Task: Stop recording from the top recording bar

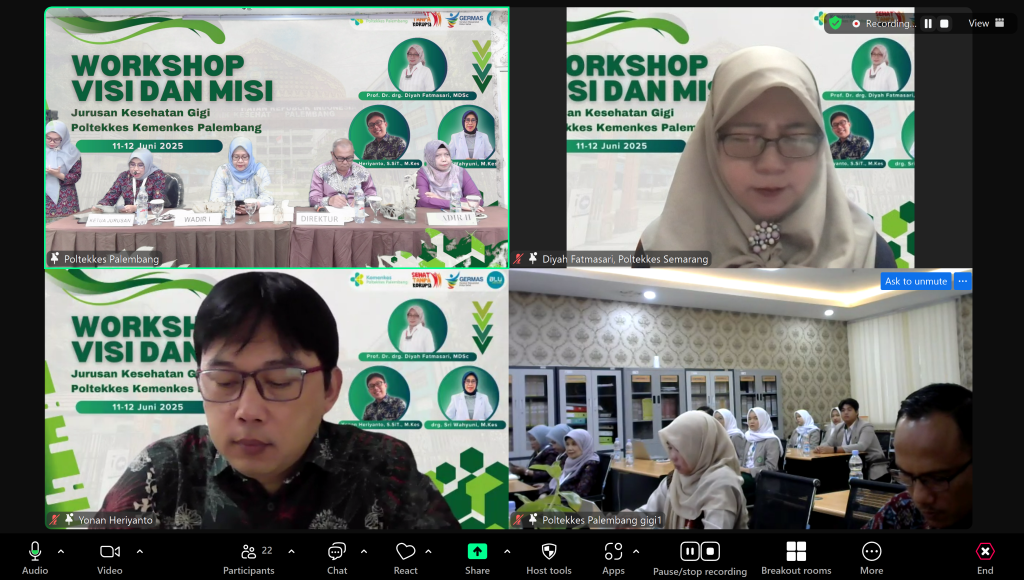Action: tap(945, 23)
